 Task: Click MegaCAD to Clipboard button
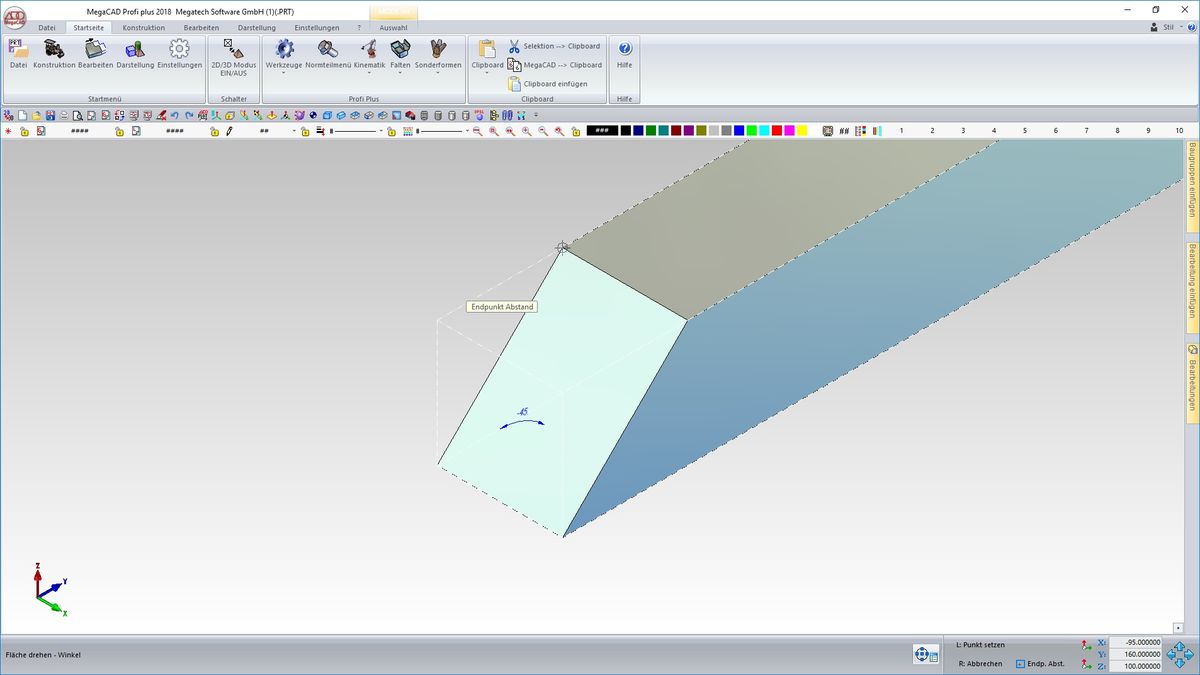pyautogui.click(x=554, y=65)
